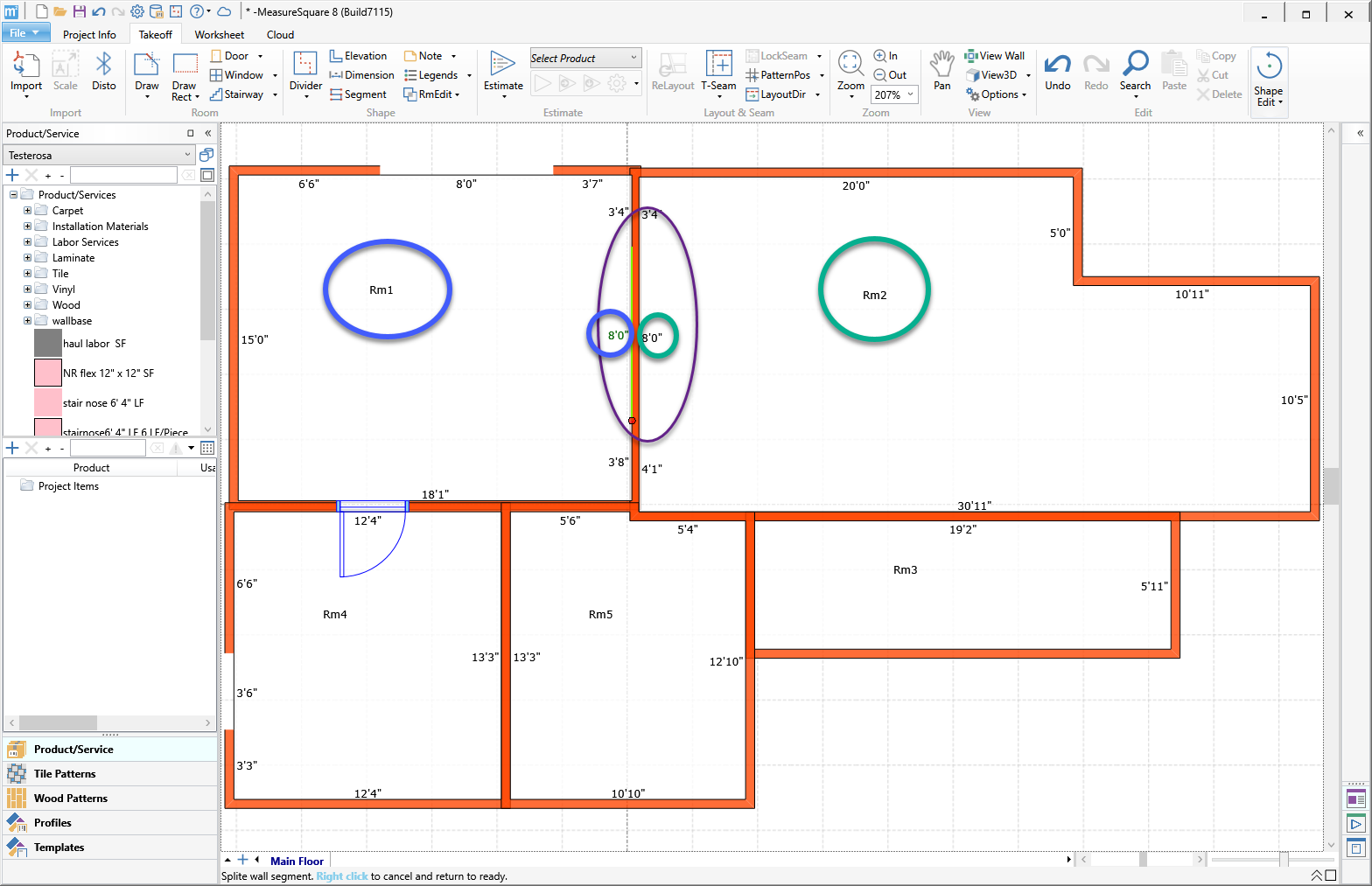The image size is (1372, 886).
Task: Click the Rm3 room label
Action: click(905, 569)
